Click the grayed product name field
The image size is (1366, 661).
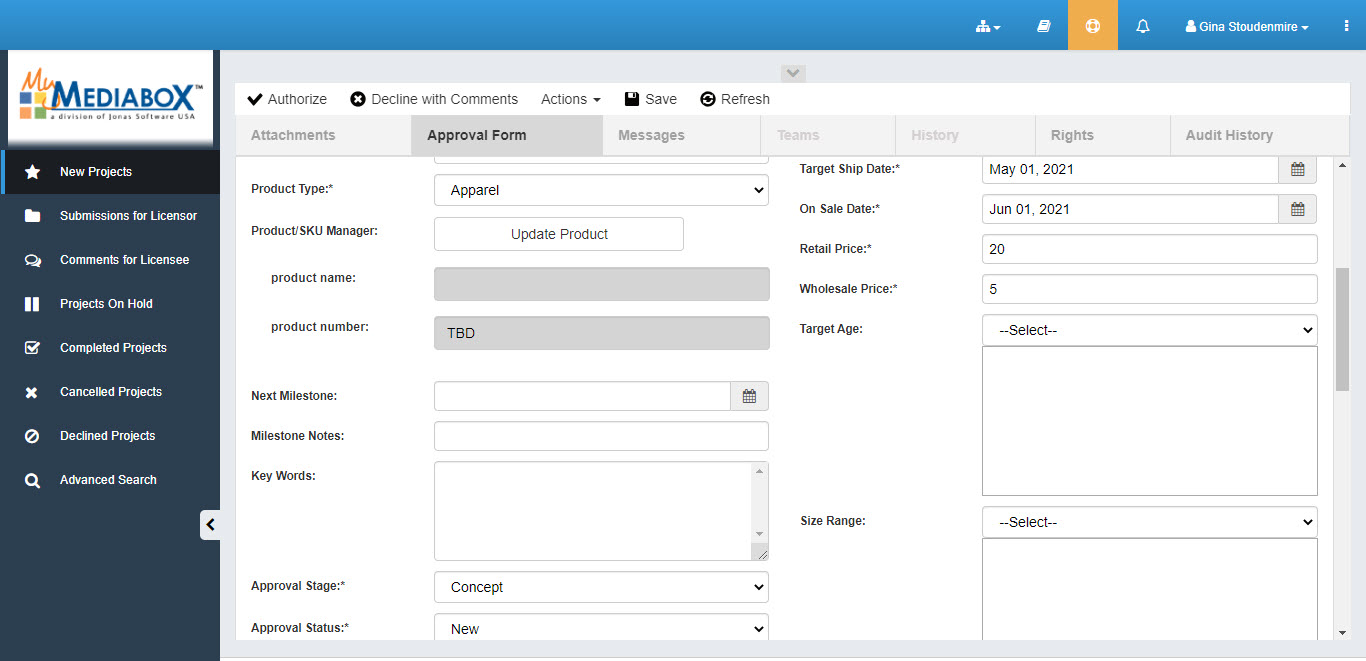point(601,284)
